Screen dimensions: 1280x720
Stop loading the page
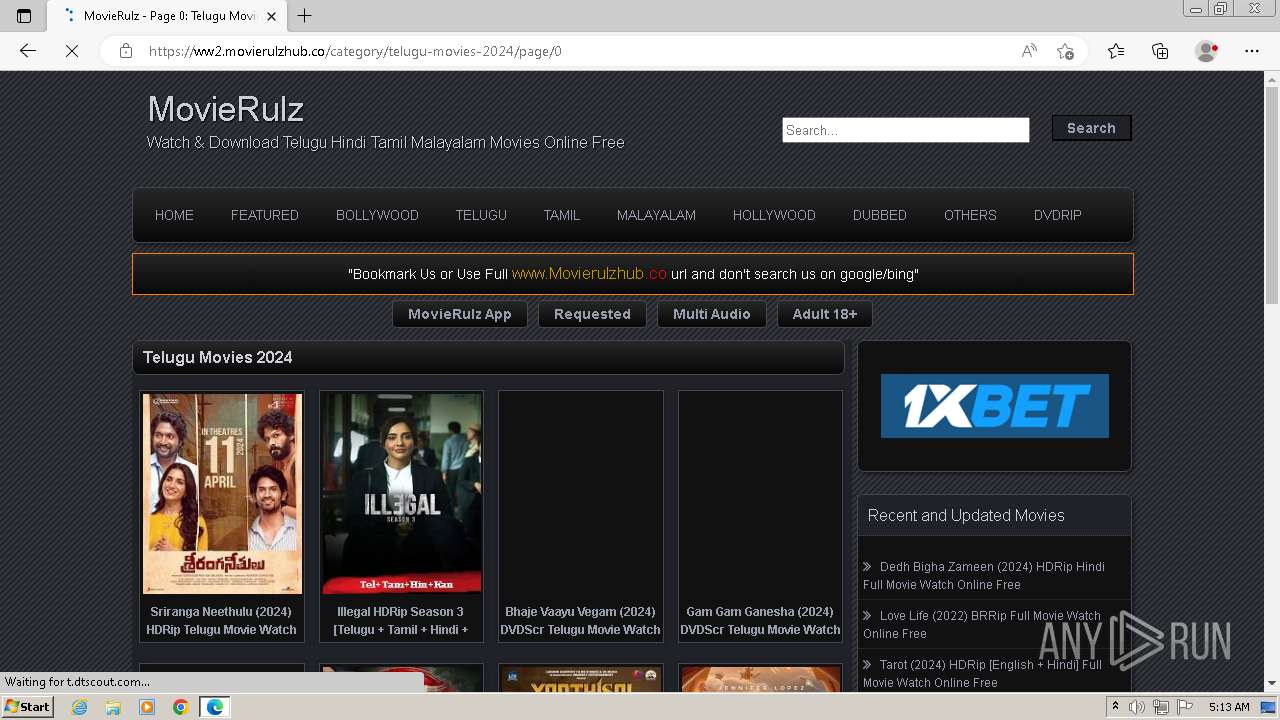click(72, 51)
